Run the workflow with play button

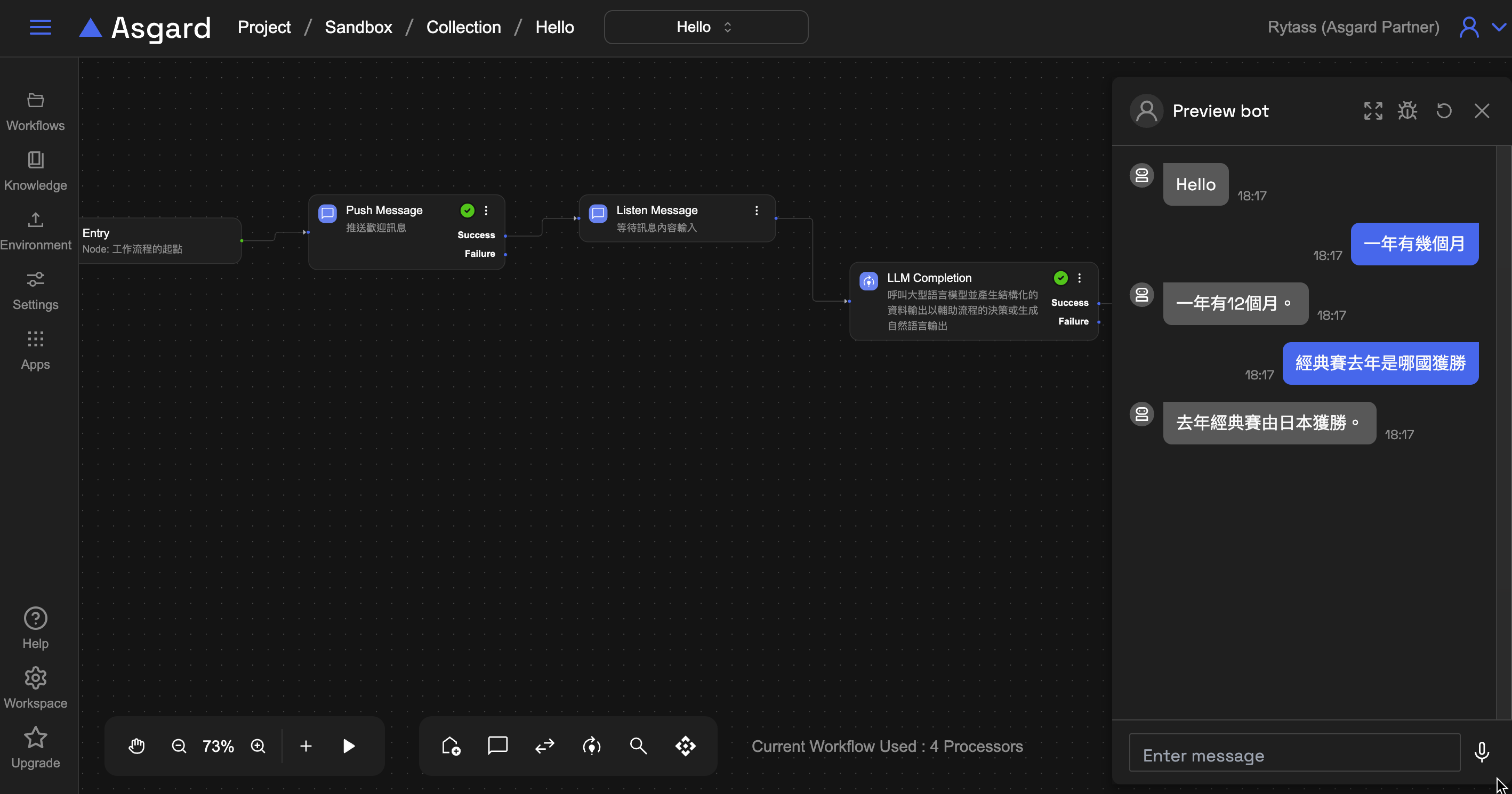click(x=349, y=746)
